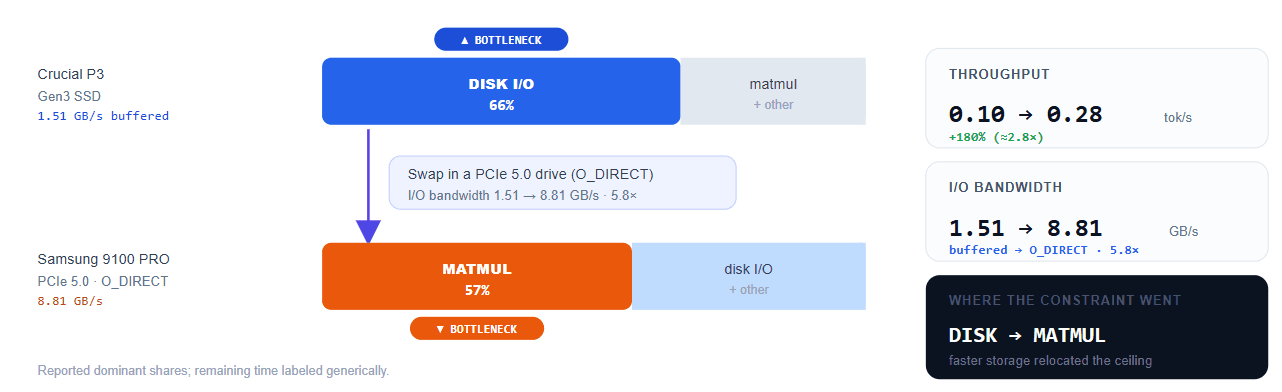1282x392 pixels.
Task: Click the top blue BOTTLENECK badge
Action: [501, 40]
